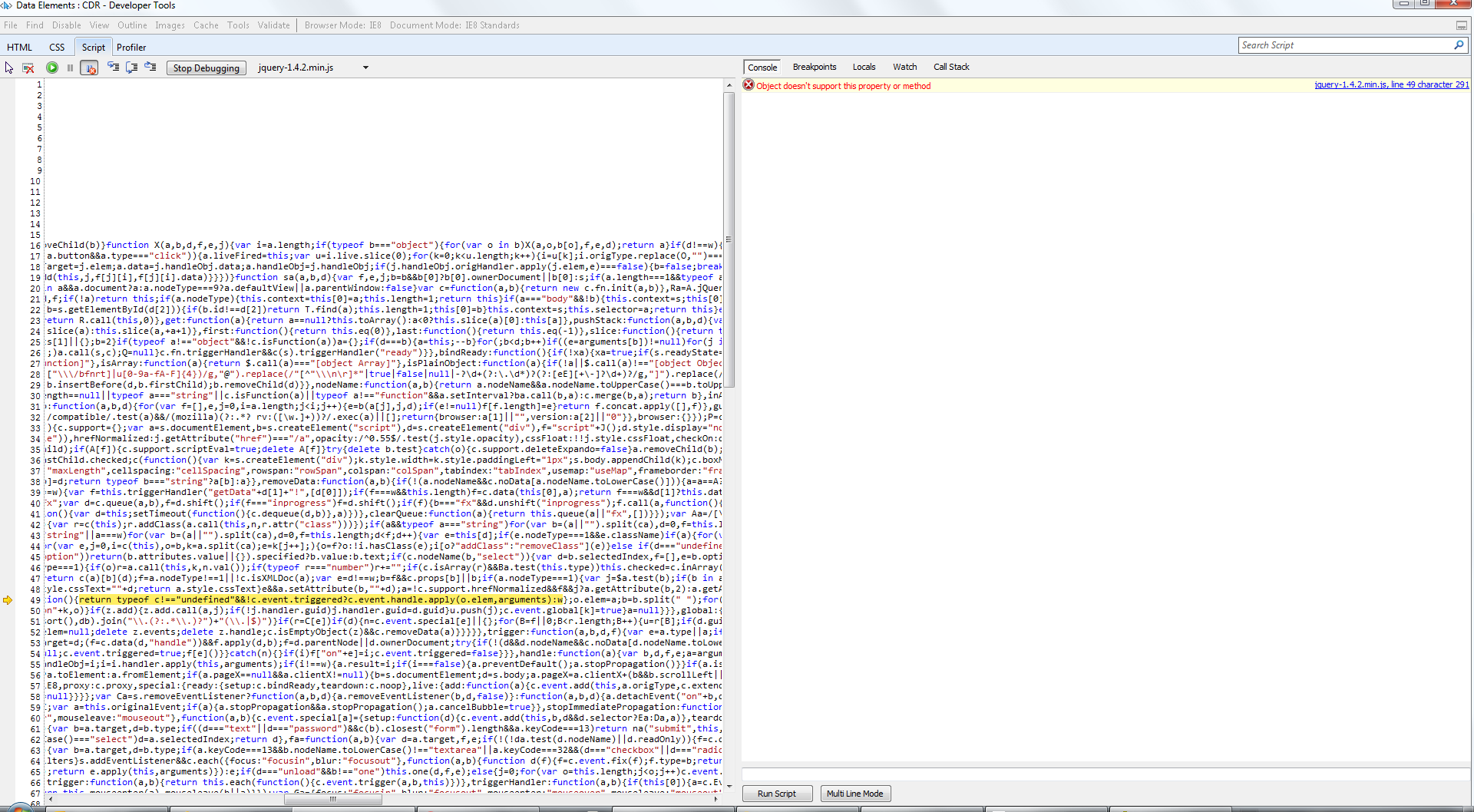
Task: Step Over the current statement
Action: pyautogui.click(x=132, y=68)
